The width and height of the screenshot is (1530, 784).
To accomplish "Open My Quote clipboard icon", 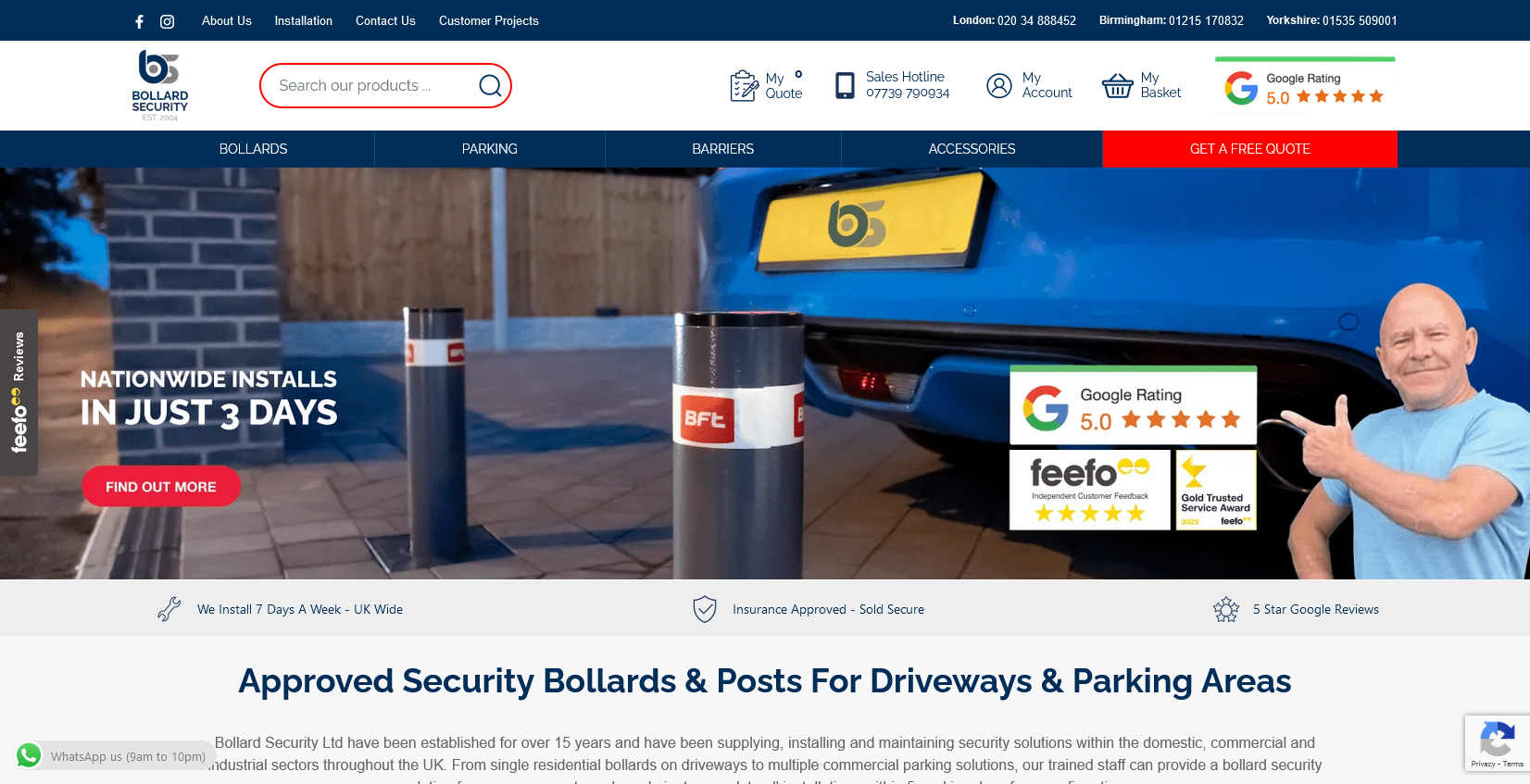I will (x=744, y=85).
